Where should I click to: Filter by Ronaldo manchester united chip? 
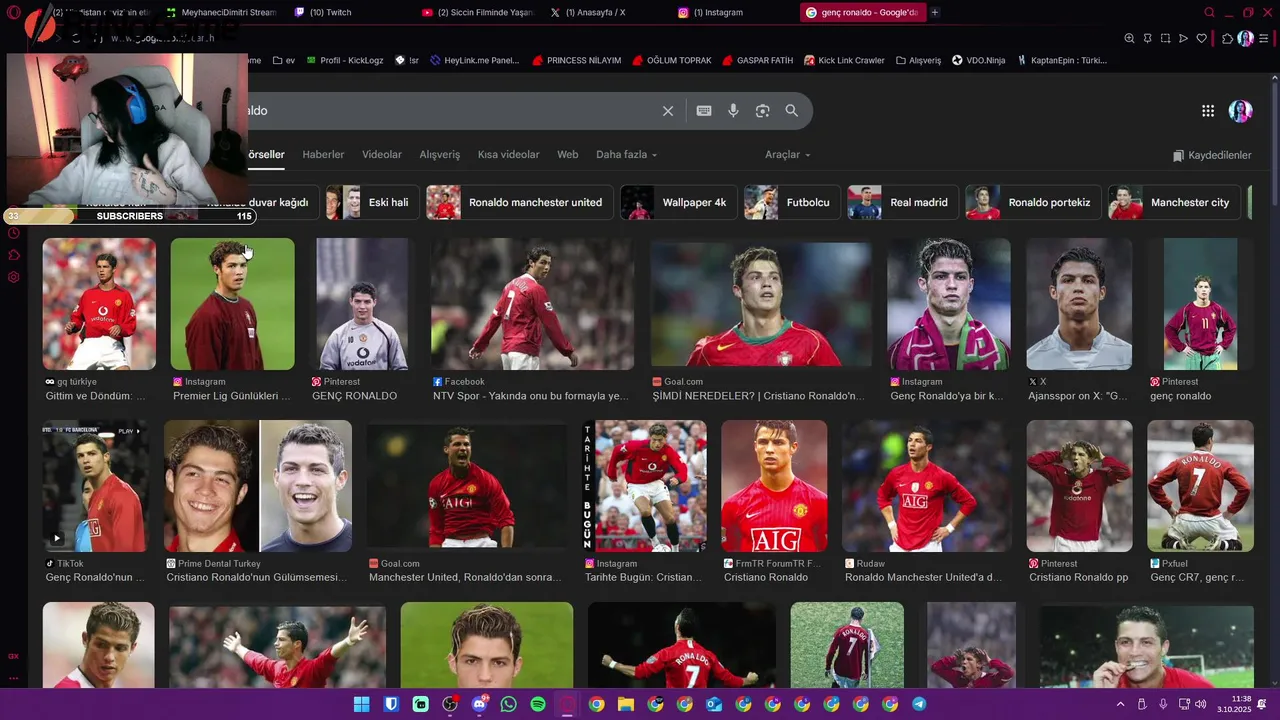tap(520, 202)
